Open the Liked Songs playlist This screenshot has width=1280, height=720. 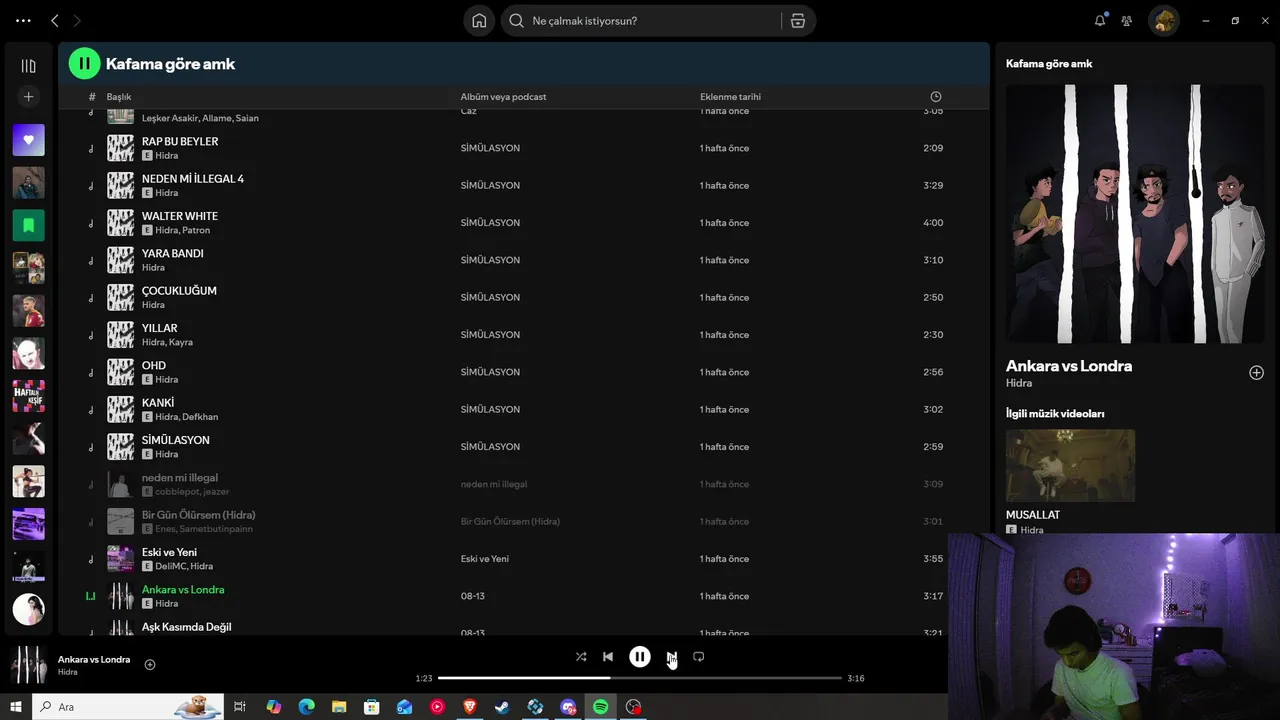(x=28, y=140)
